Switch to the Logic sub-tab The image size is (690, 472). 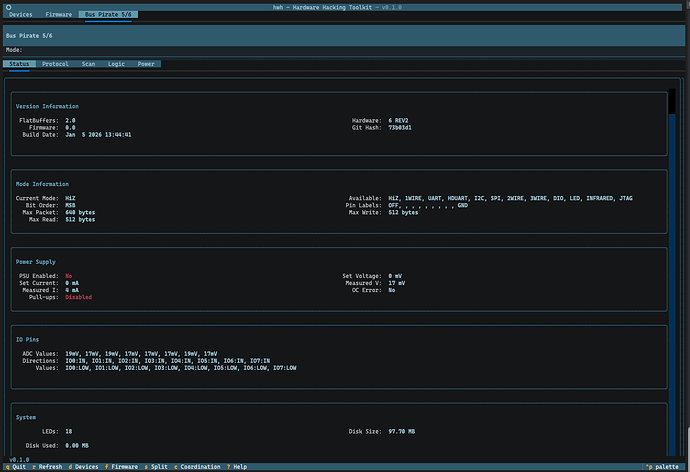tap(117, 64)
